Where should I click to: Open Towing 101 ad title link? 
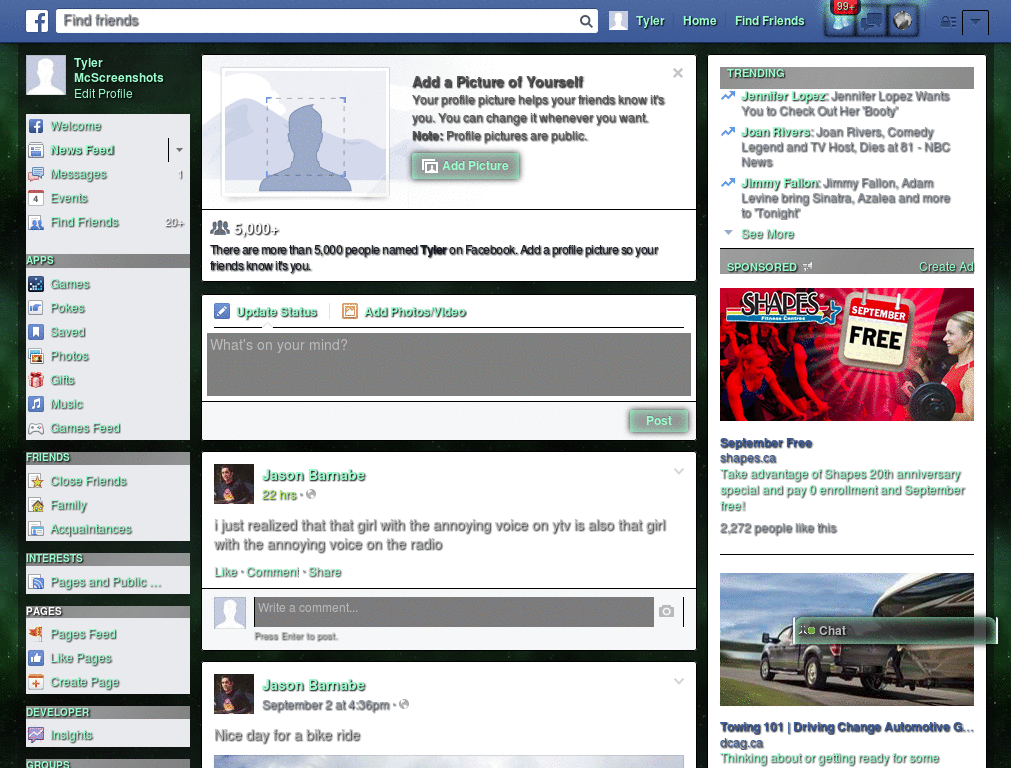pyautogui.click(x=846, y=728)
